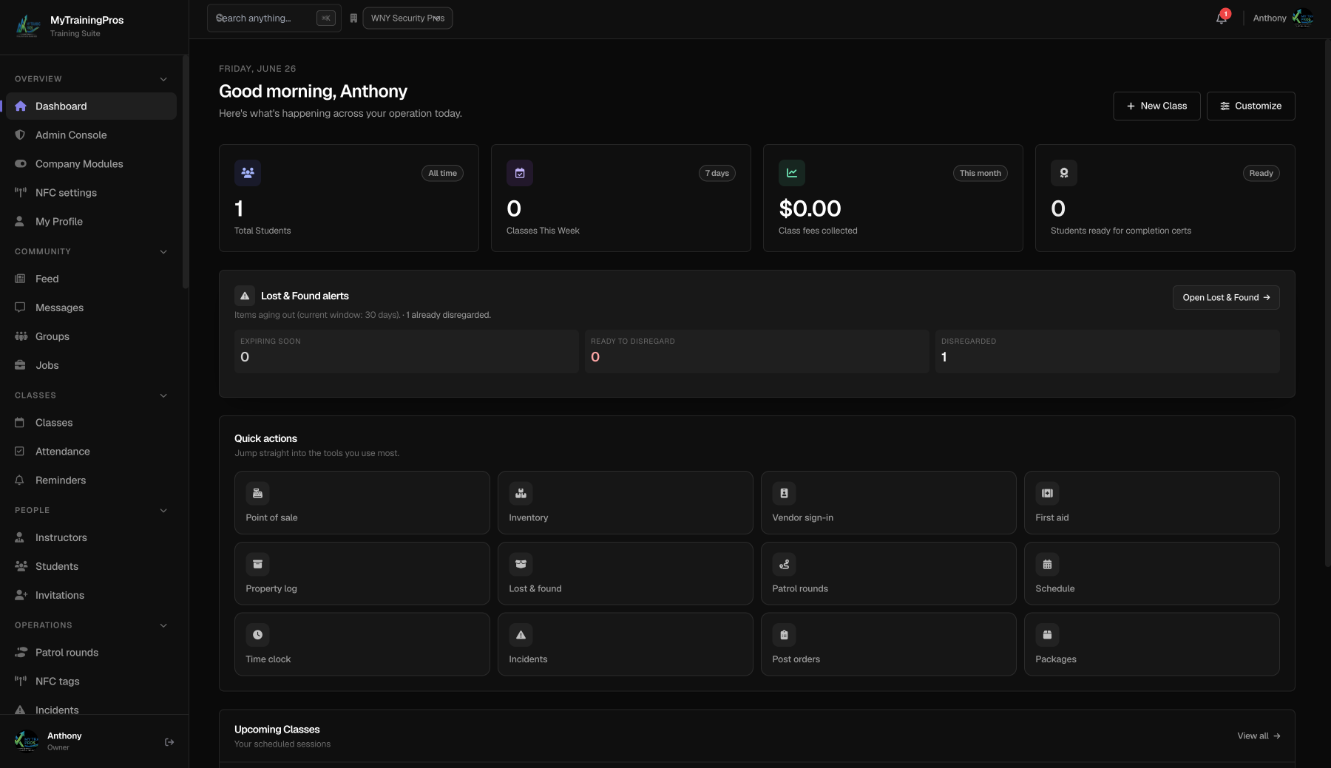Go to Dashboard in the sidebar
The width and height of the screenshot is (1331, 768).
pos(91,106)
